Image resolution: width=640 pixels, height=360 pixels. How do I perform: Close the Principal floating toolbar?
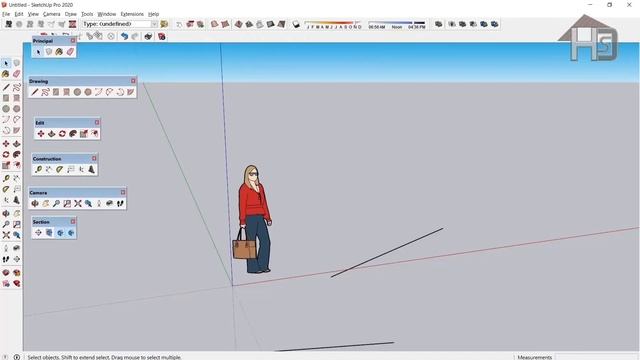point(73,40)
